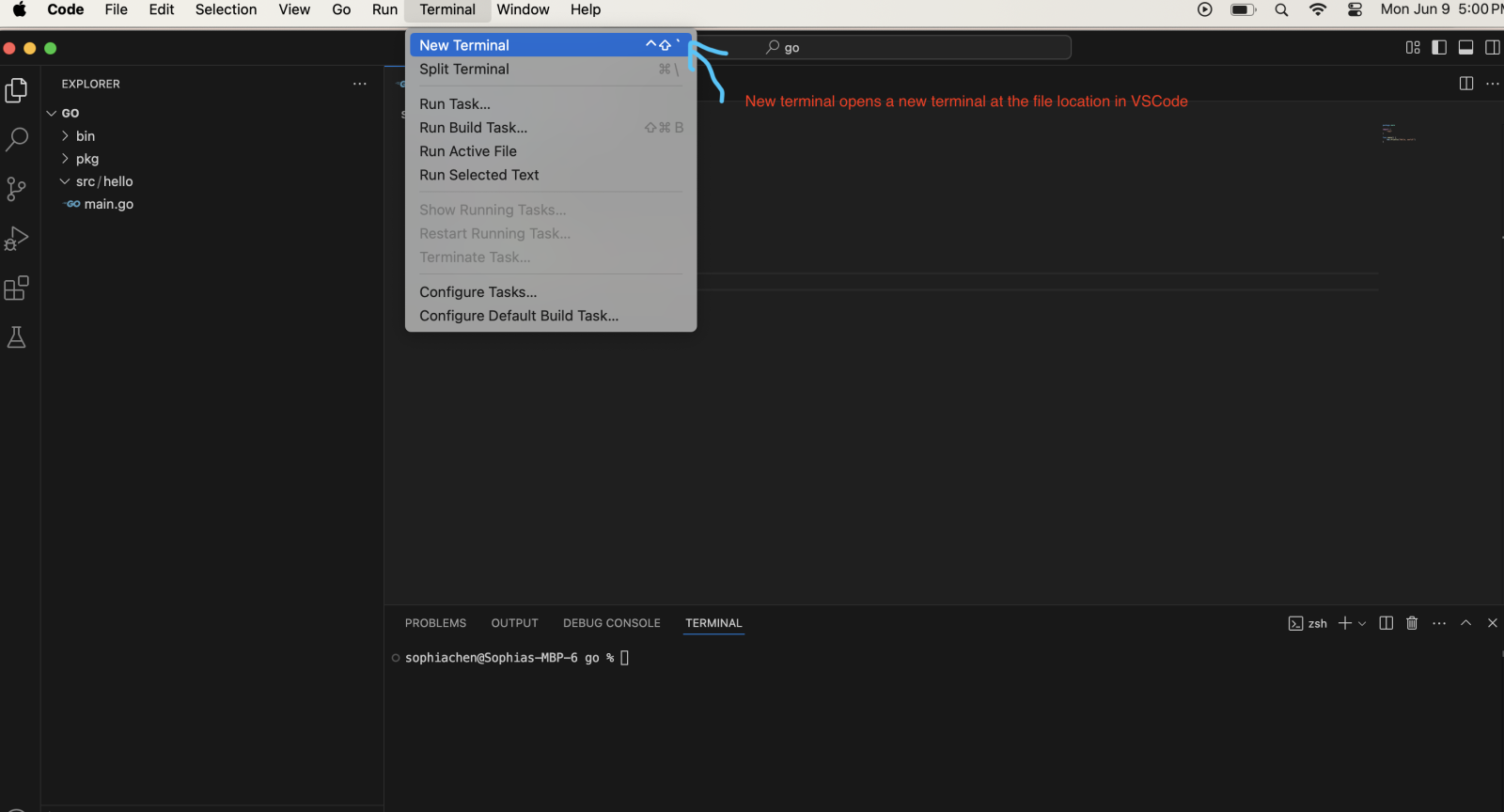
Task: Switch to the DEBUG CONSOLE tab
Action: pos(612,623)
